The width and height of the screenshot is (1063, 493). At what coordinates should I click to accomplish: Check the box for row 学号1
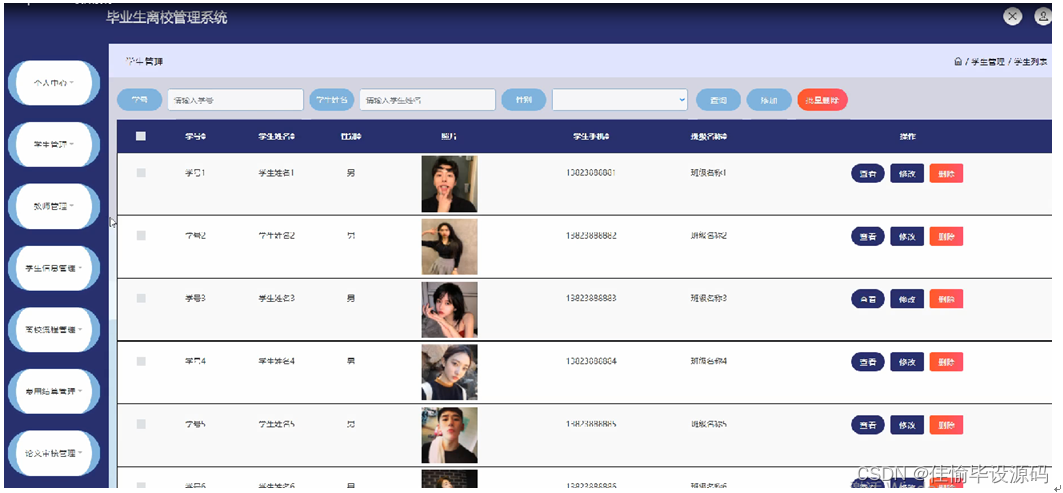tap(141, 173)
